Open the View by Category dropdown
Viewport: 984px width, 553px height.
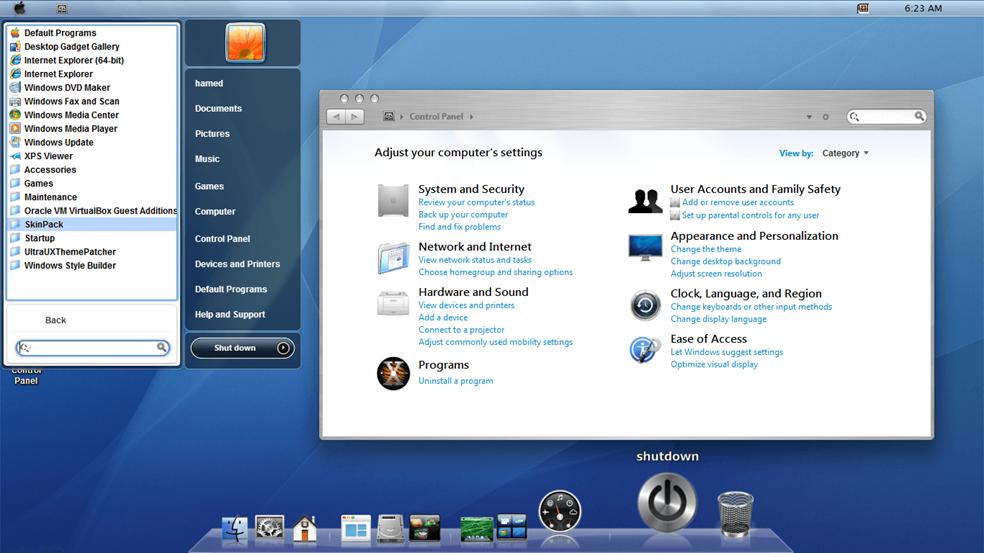click(845, 153)
